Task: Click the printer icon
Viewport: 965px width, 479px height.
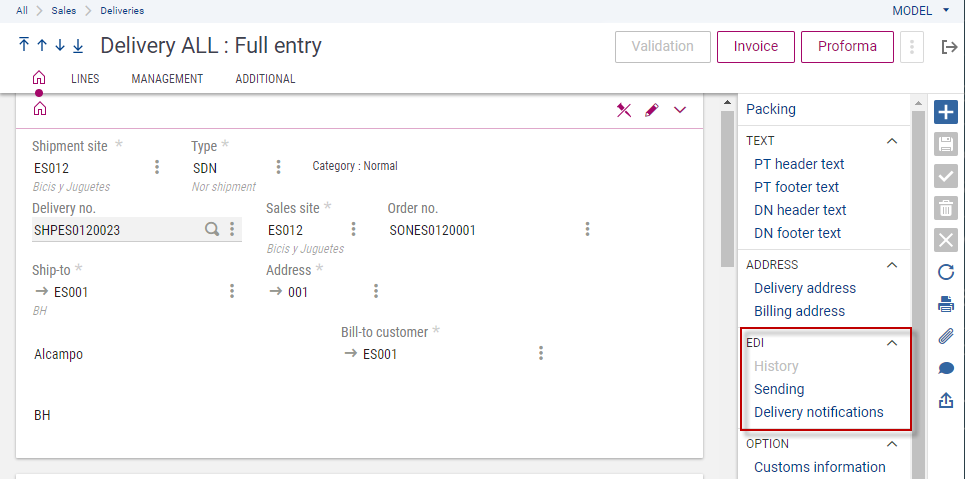Action: pyautogui.click(x=945, y=304)
